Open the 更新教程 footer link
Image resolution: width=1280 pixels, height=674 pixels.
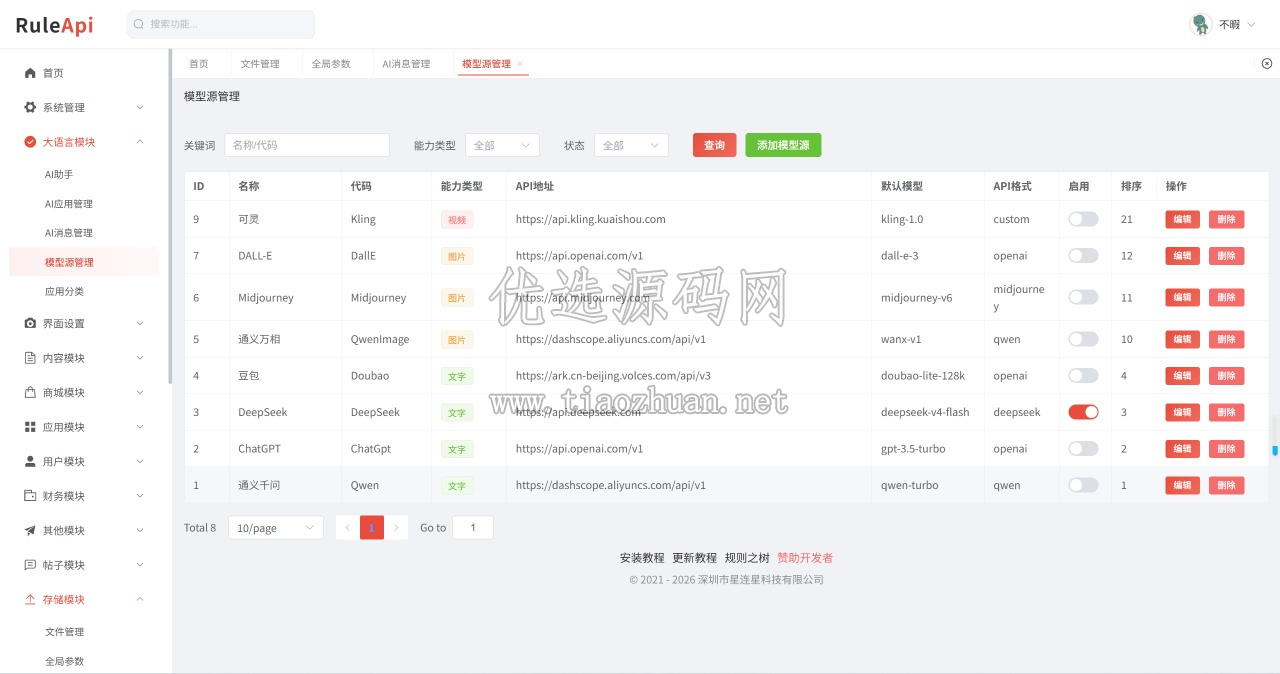[x=694, y=558]
